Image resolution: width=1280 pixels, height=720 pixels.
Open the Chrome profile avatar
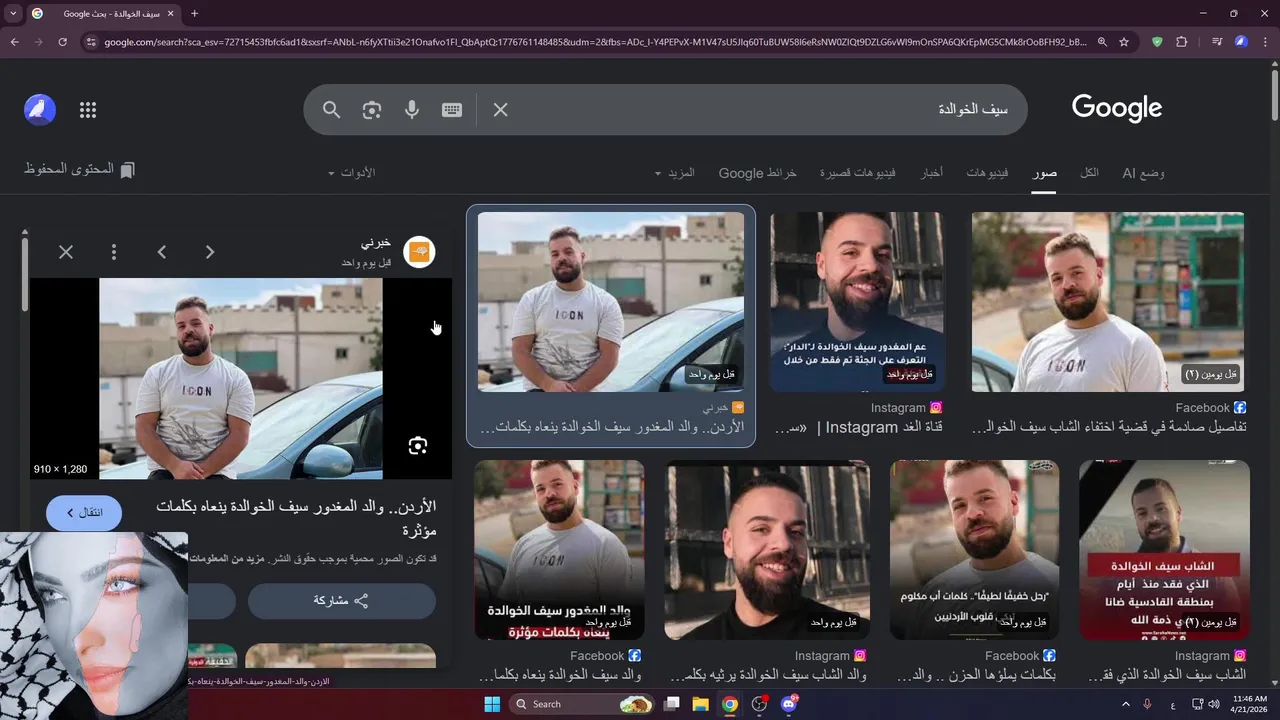click(1241, 42)
